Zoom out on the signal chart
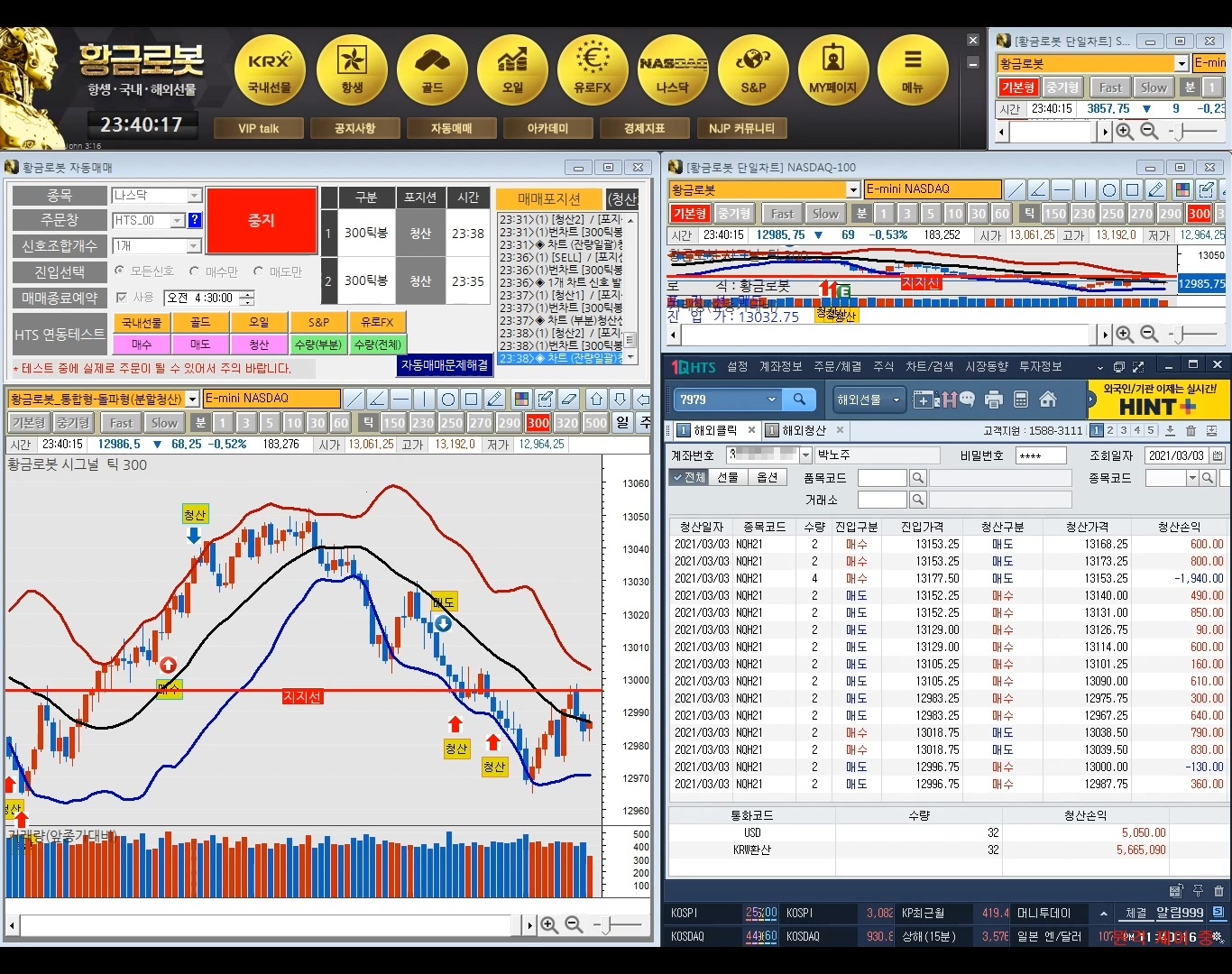This screenshot has height=974, width=1232. pyautogui.click(x=573, y=924)
